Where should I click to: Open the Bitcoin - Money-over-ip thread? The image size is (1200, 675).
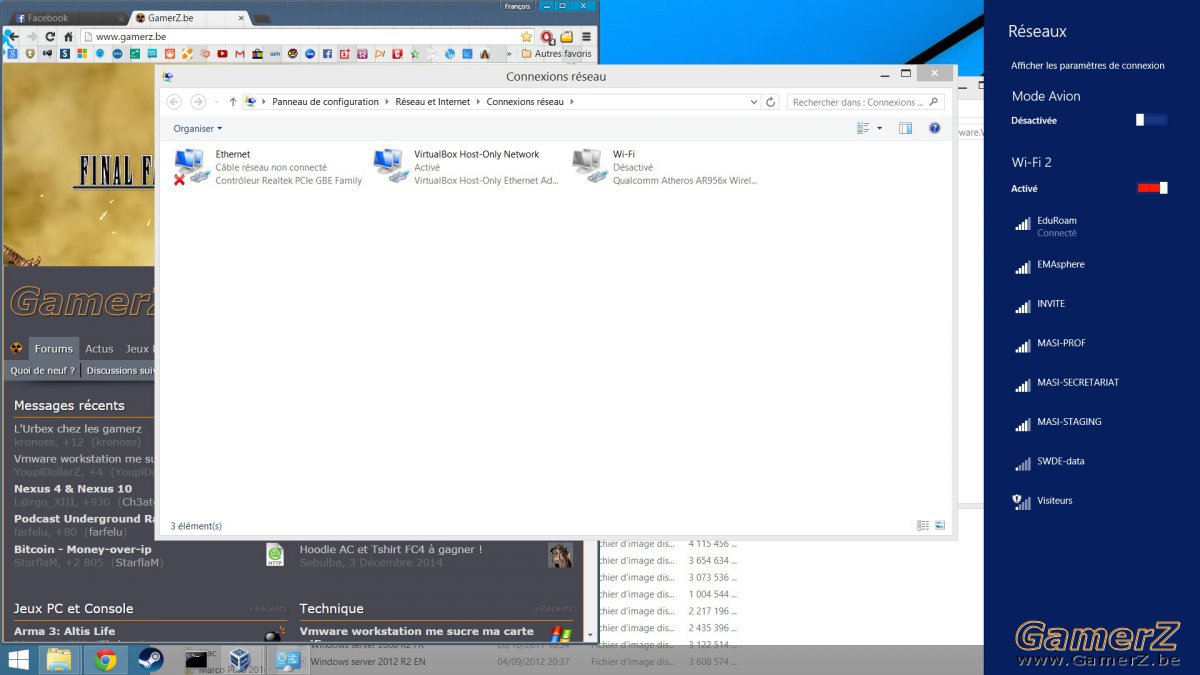pyautogui.click(x=83, y=549)
